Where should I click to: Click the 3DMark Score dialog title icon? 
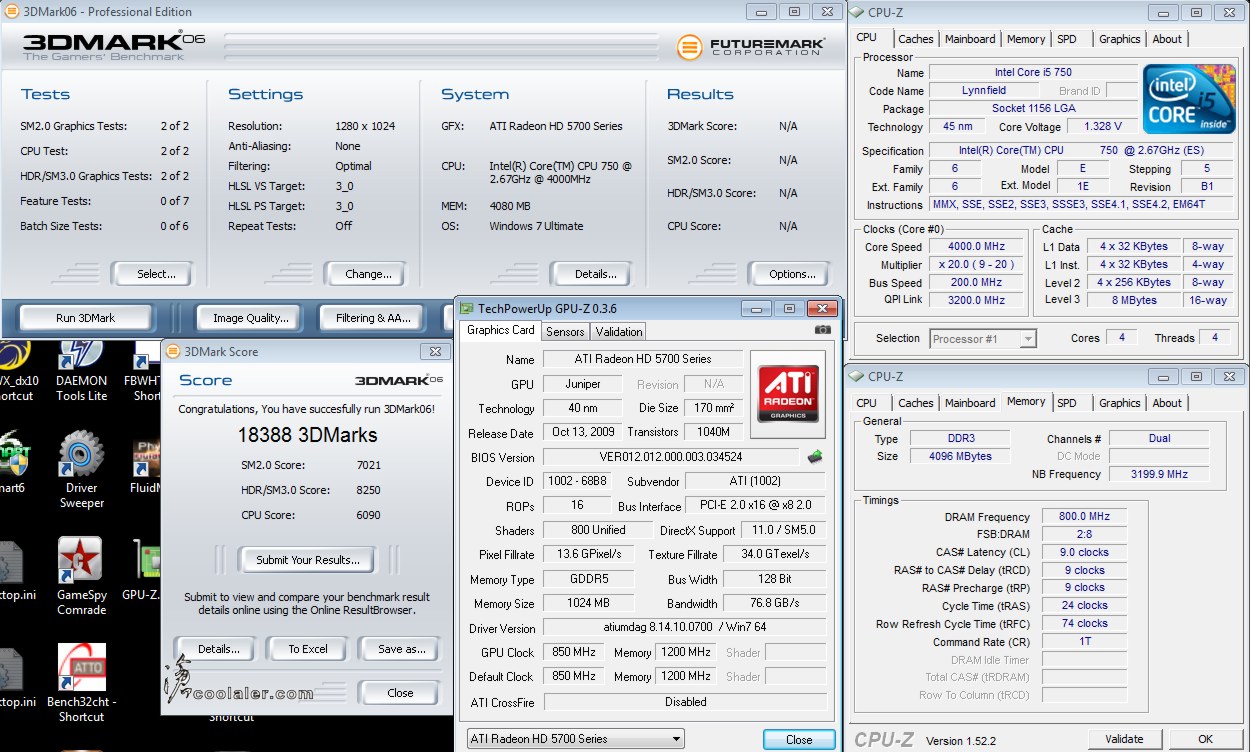pyautogui.click(x=173, y=351)
